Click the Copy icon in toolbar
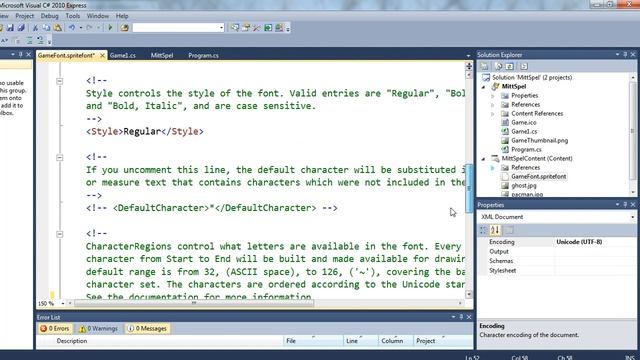 pos(46,28)
